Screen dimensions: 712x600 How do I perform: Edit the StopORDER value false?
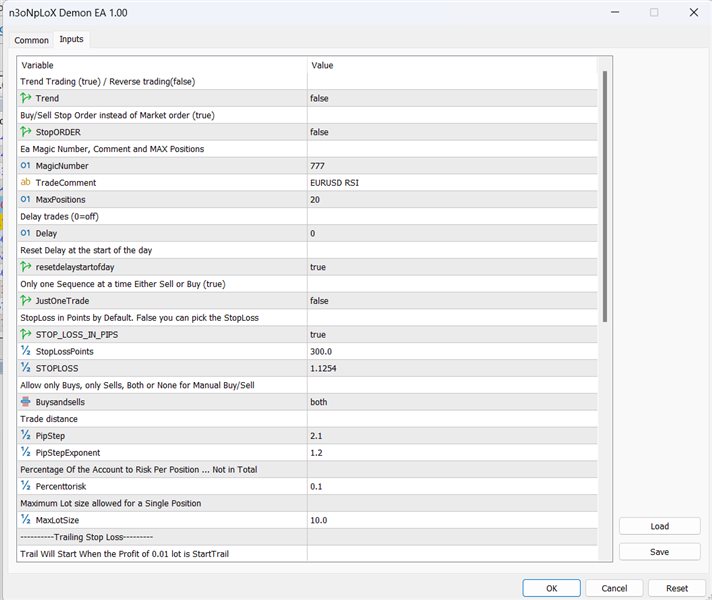pos(452,132)
